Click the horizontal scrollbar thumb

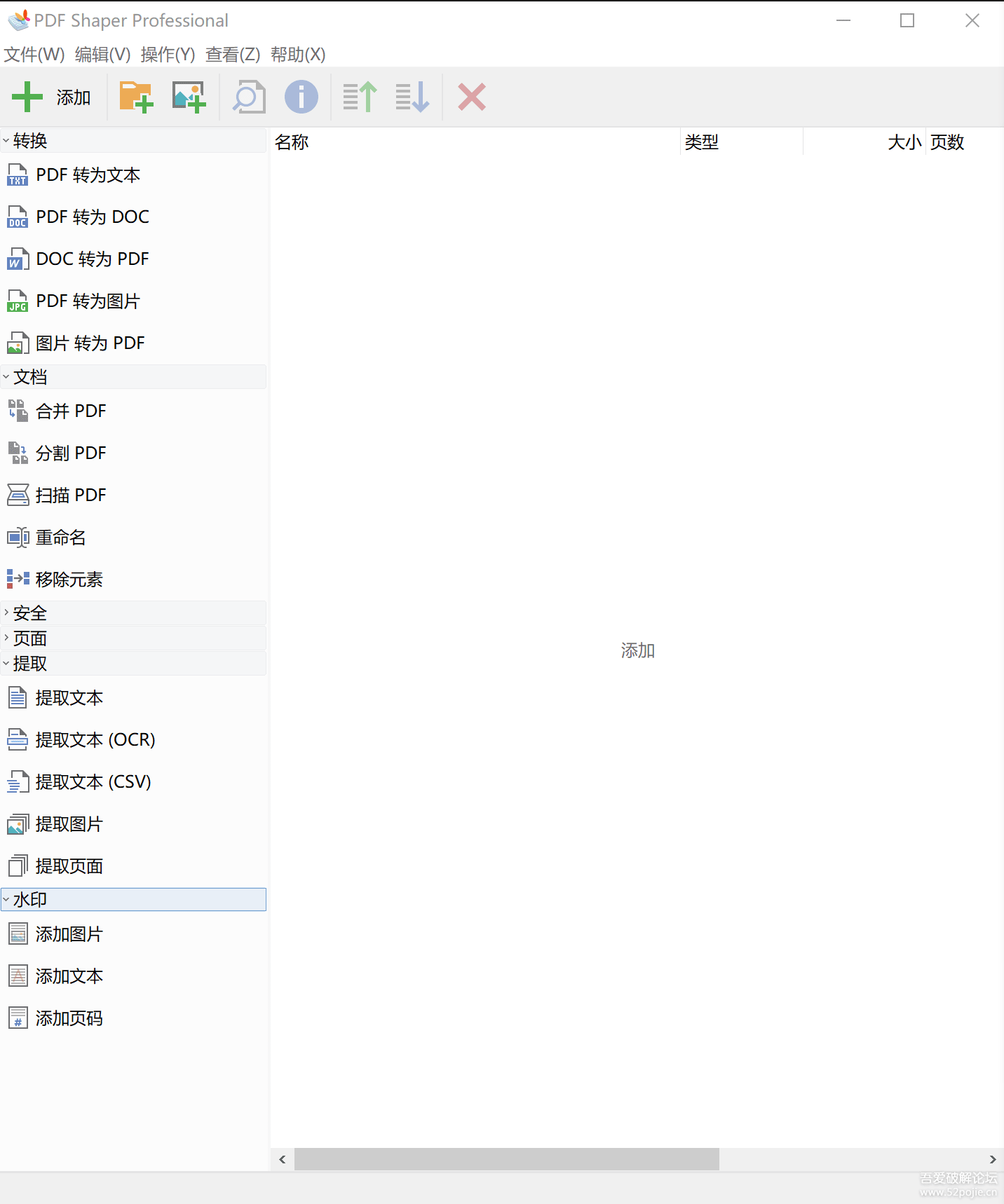pos(507,1159)
